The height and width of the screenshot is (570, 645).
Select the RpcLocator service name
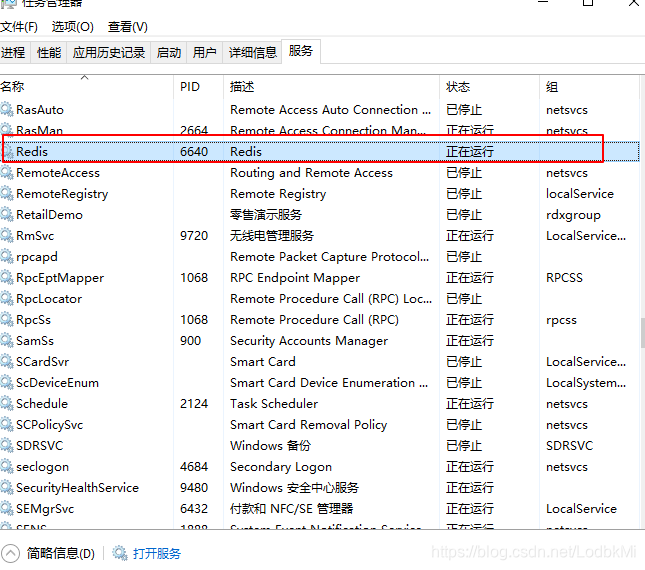click(x=49, y=299)
